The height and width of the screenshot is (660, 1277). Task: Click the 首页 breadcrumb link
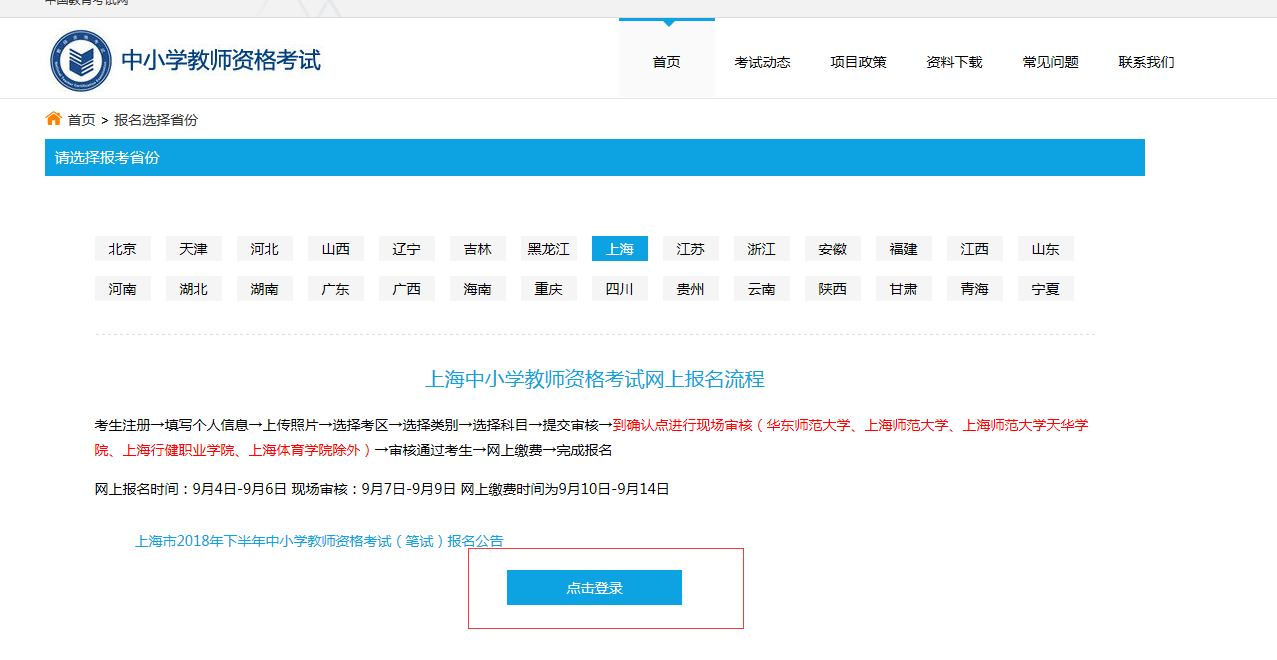(82, 120)
